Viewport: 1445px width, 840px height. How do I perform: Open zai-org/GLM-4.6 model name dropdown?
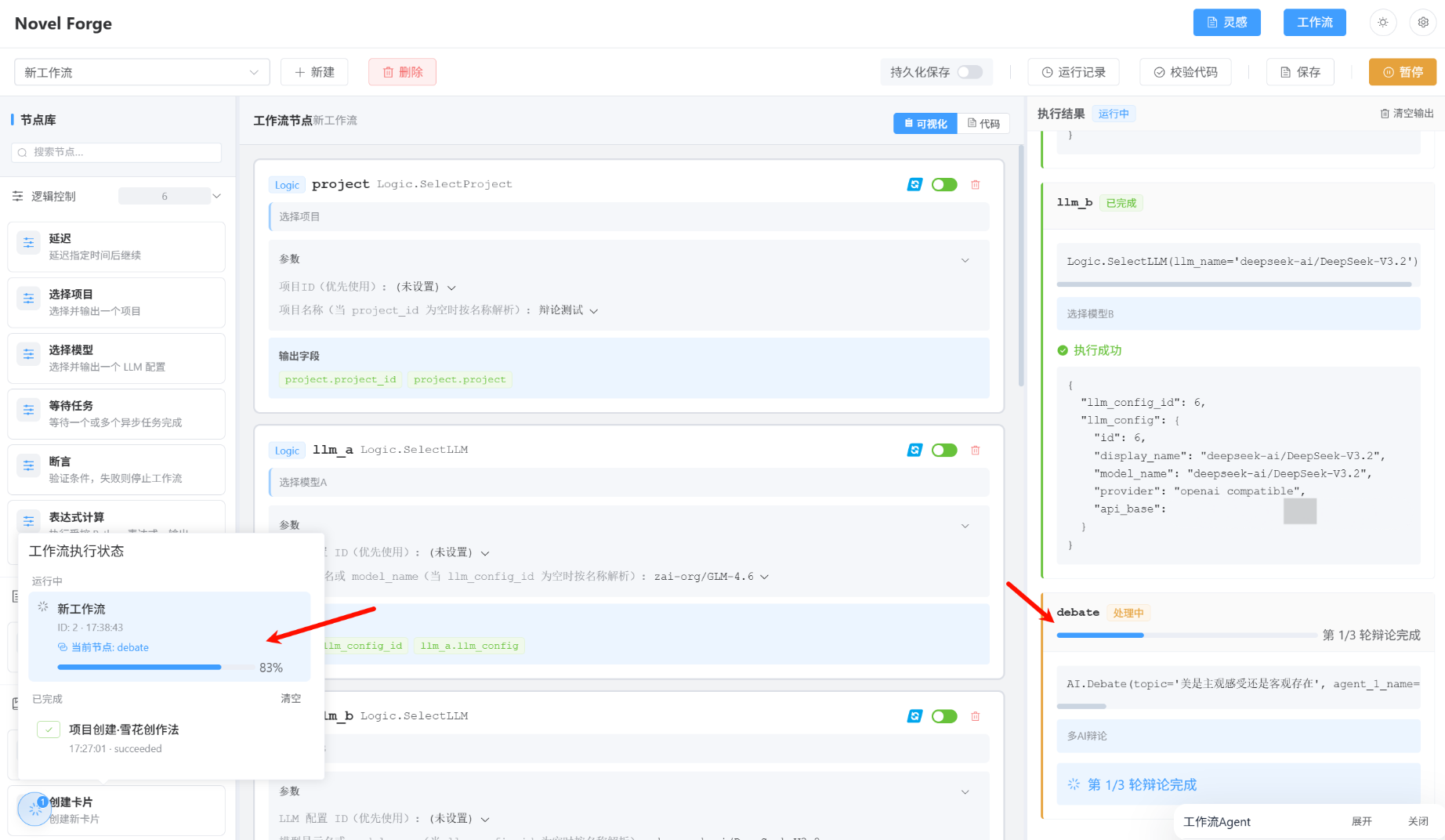point(712,577)
